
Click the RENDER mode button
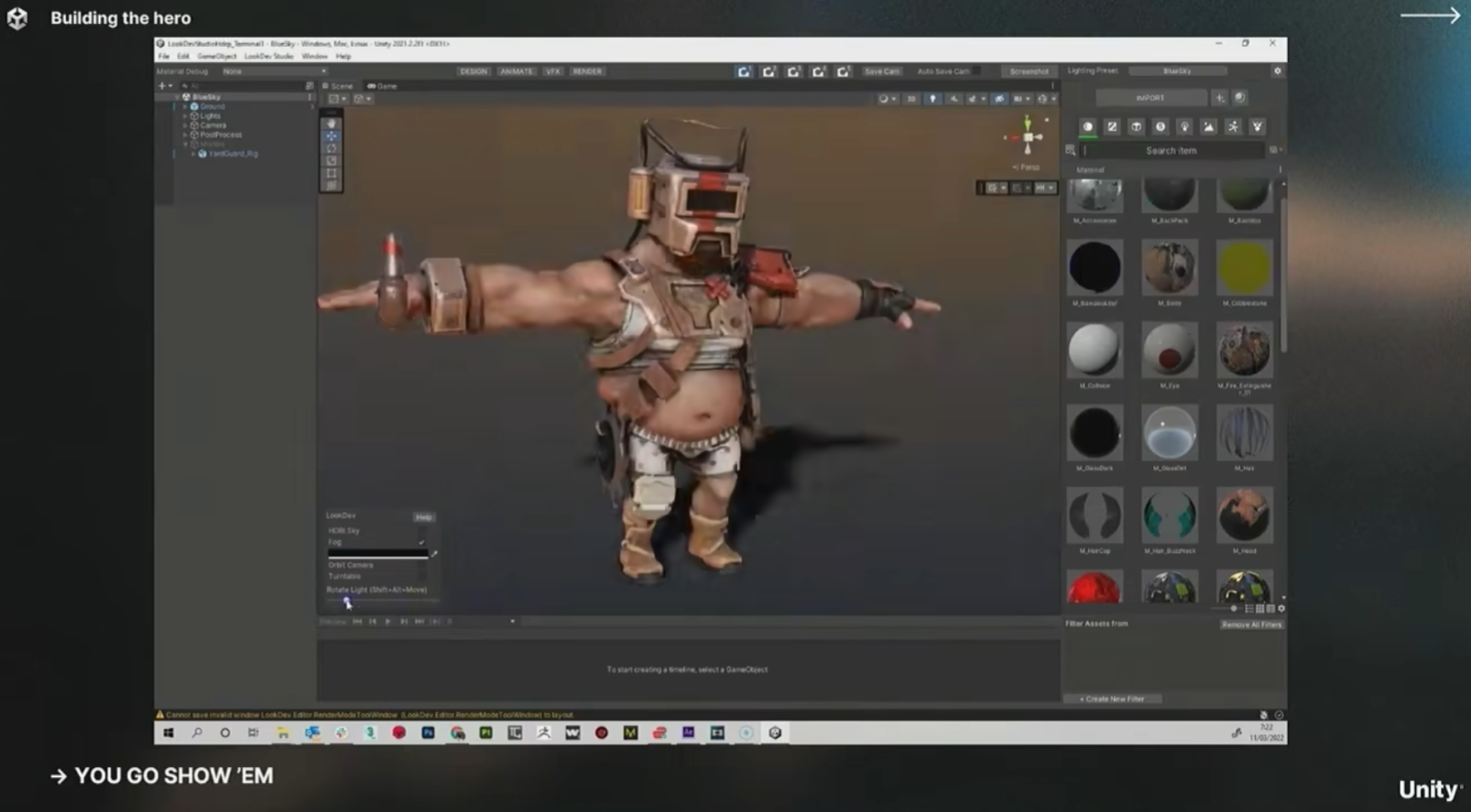pos(587,71)
